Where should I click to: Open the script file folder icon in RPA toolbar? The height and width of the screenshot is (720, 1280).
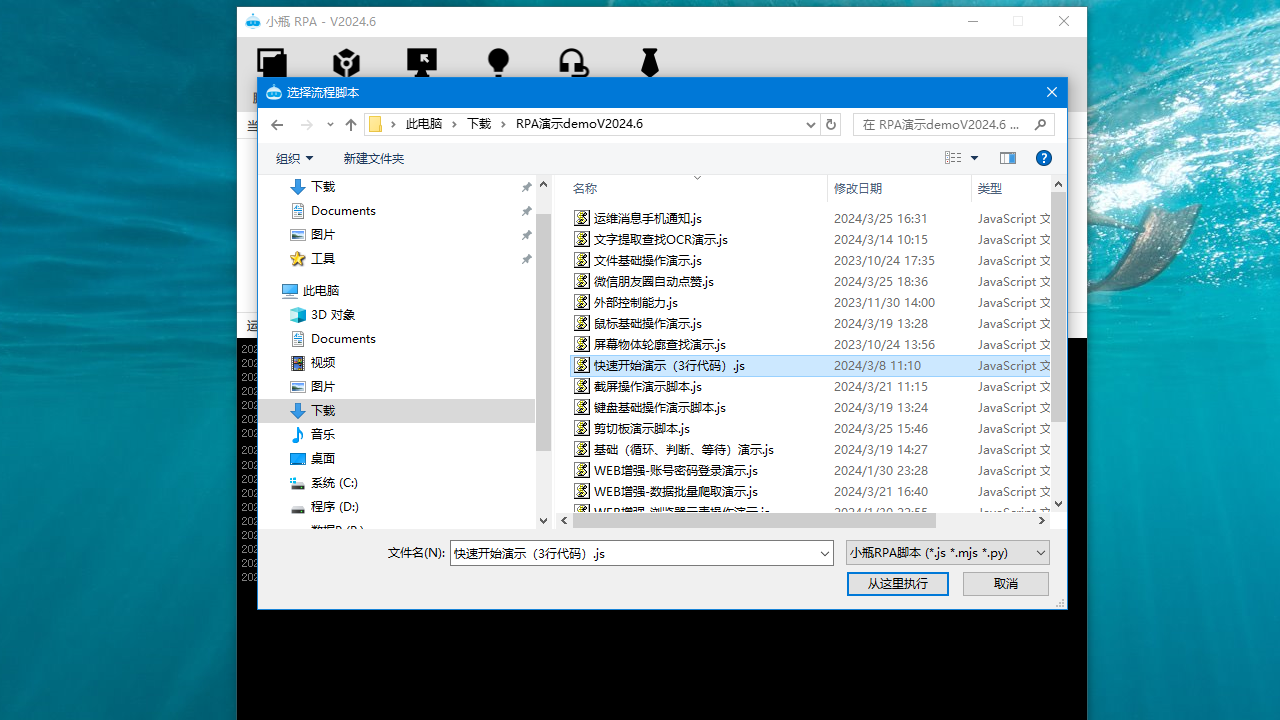(x=271, y=63)
